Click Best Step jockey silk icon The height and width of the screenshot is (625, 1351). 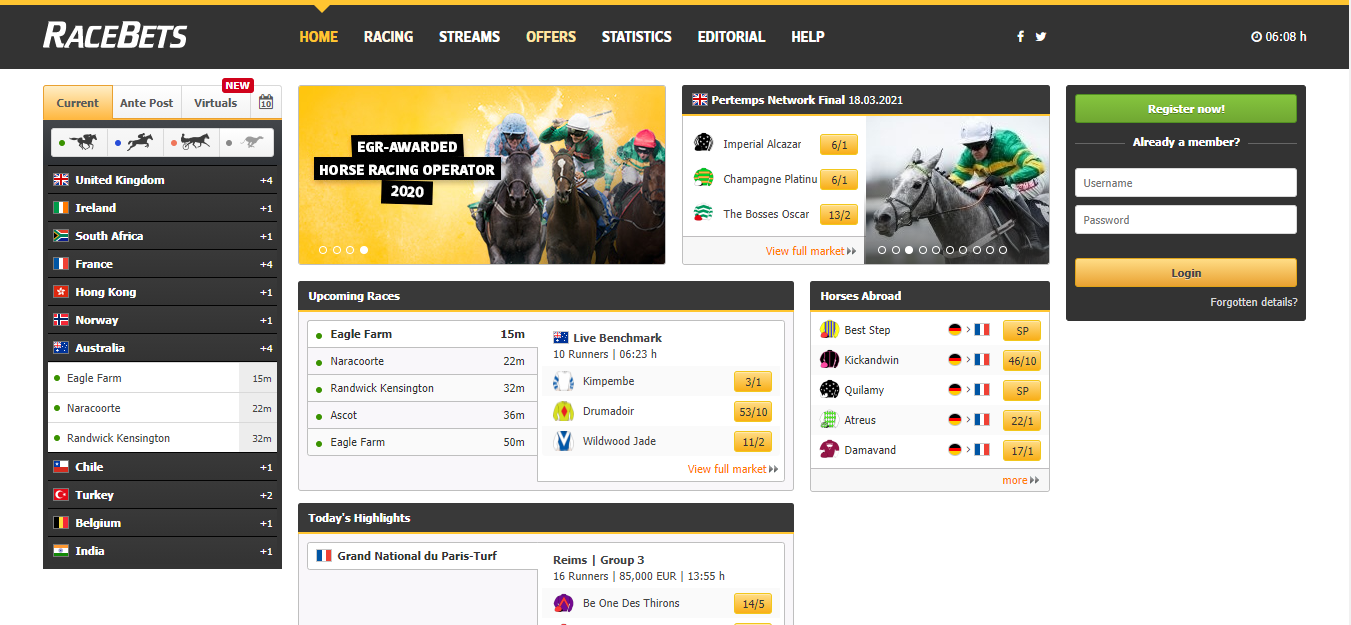click(x=829, y=330)
